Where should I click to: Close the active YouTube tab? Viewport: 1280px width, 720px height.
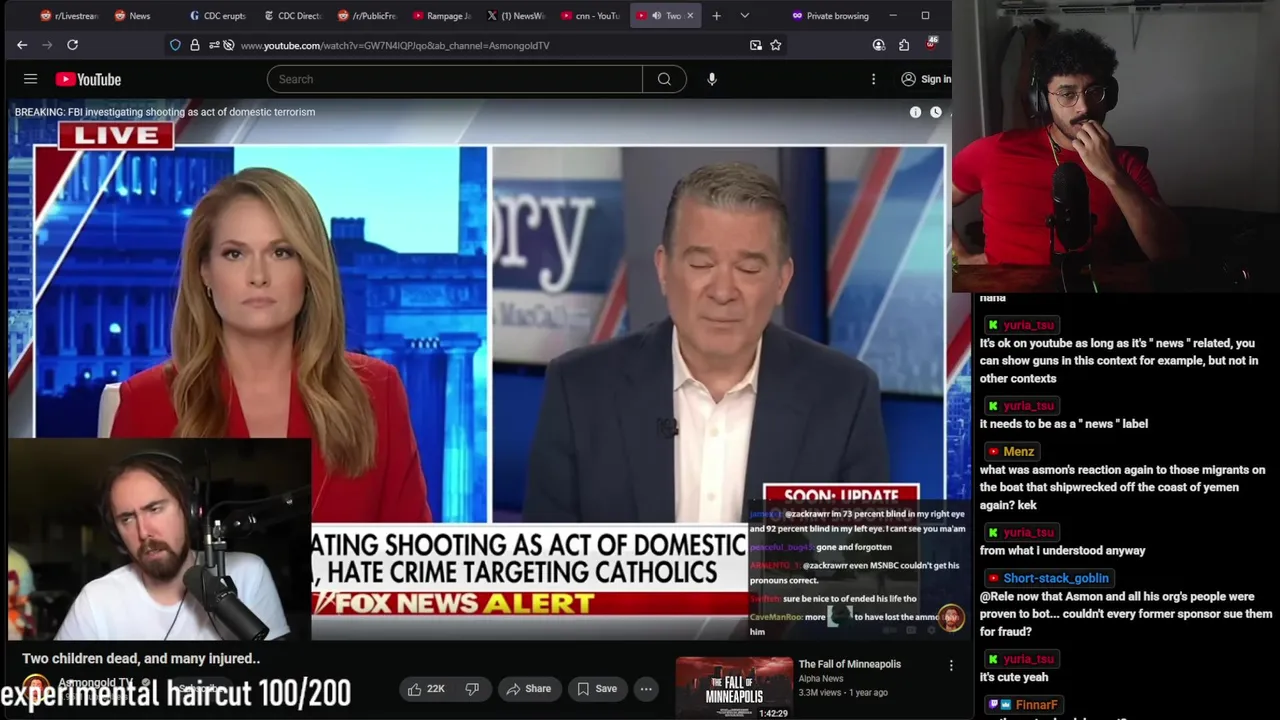pyautogui.click(x=689, y=16)
